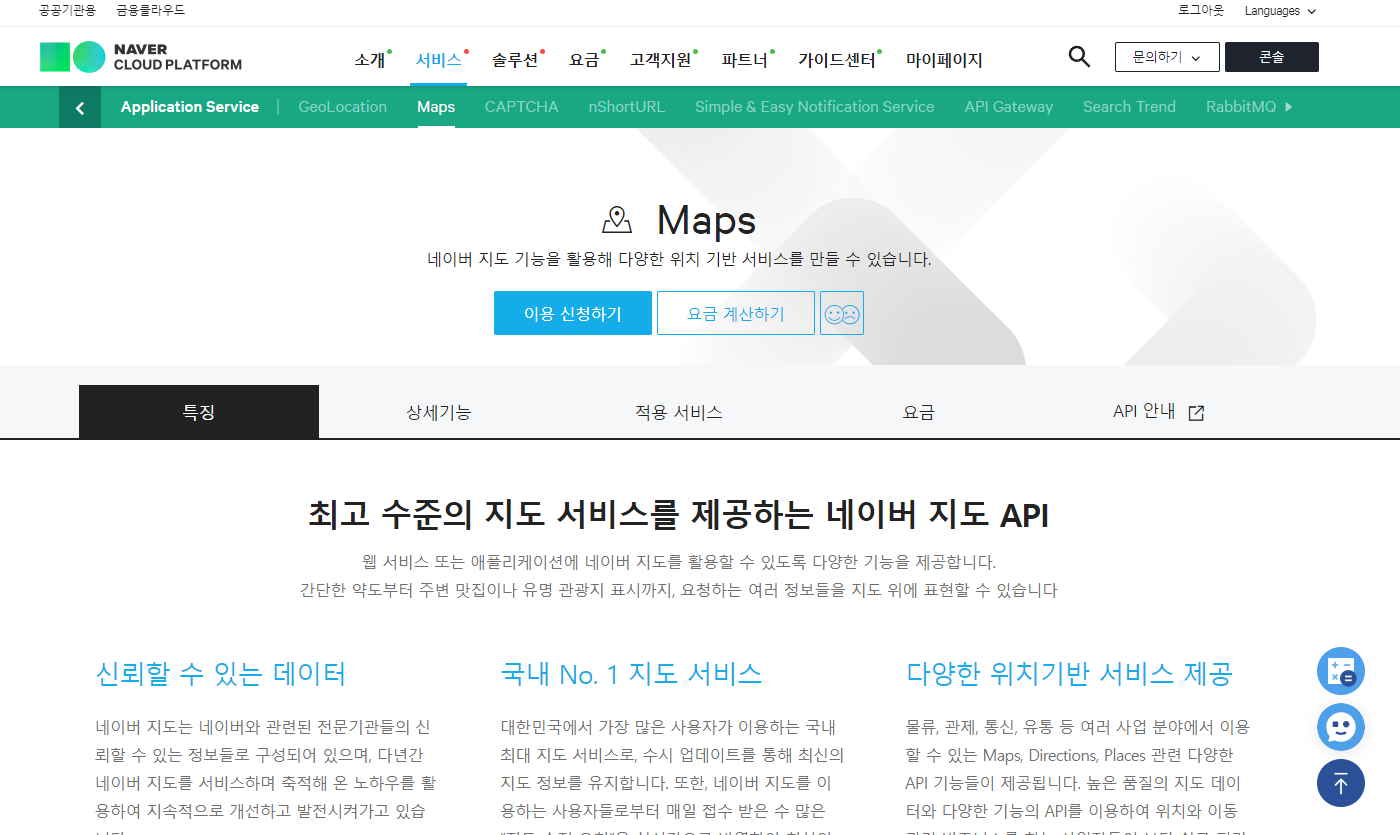Viewport: 1400px width, 835px height.
Task: Click the scroll-to-top arrow button
Action: click(1341, 783)
